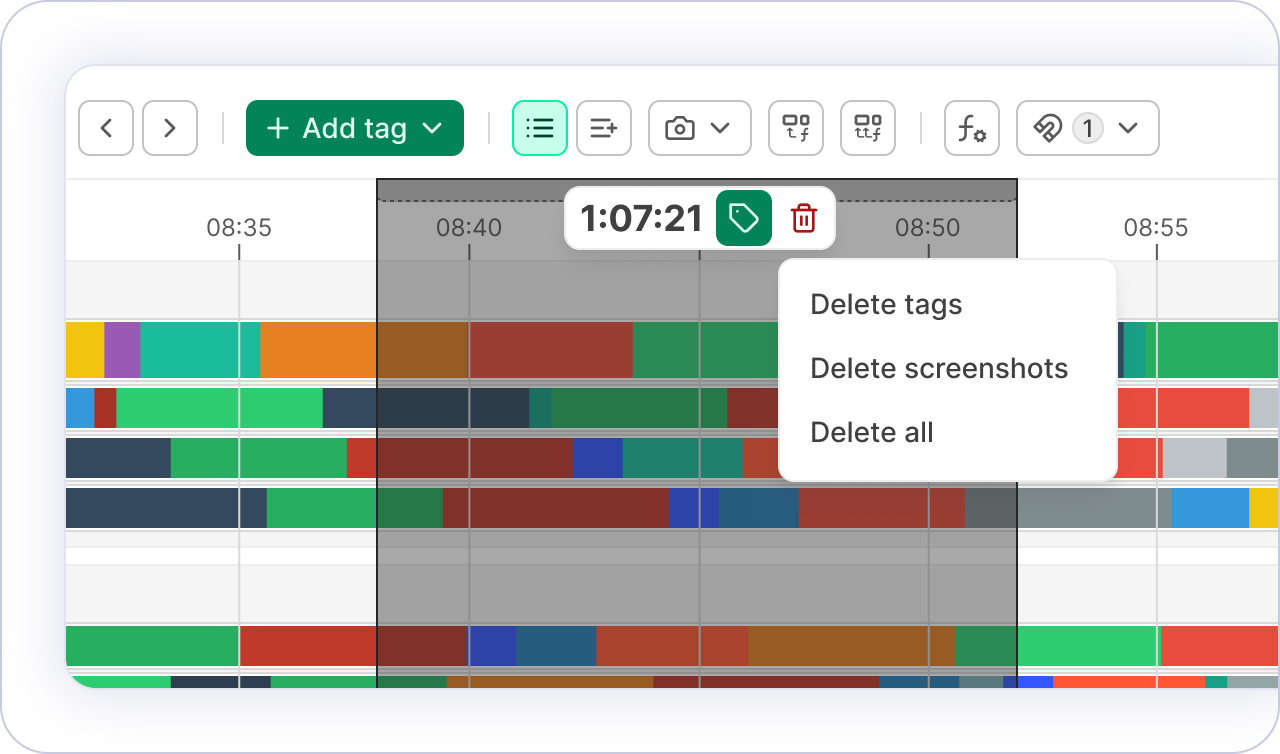
Task: Click the yellow segment in first row
Action: pos(85,350)
